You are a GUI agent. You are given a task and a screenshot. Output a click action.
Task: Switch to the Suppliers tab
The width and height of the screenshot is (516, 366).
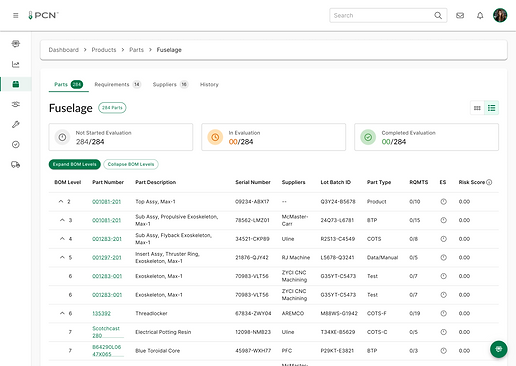click(x=170, y=85)
